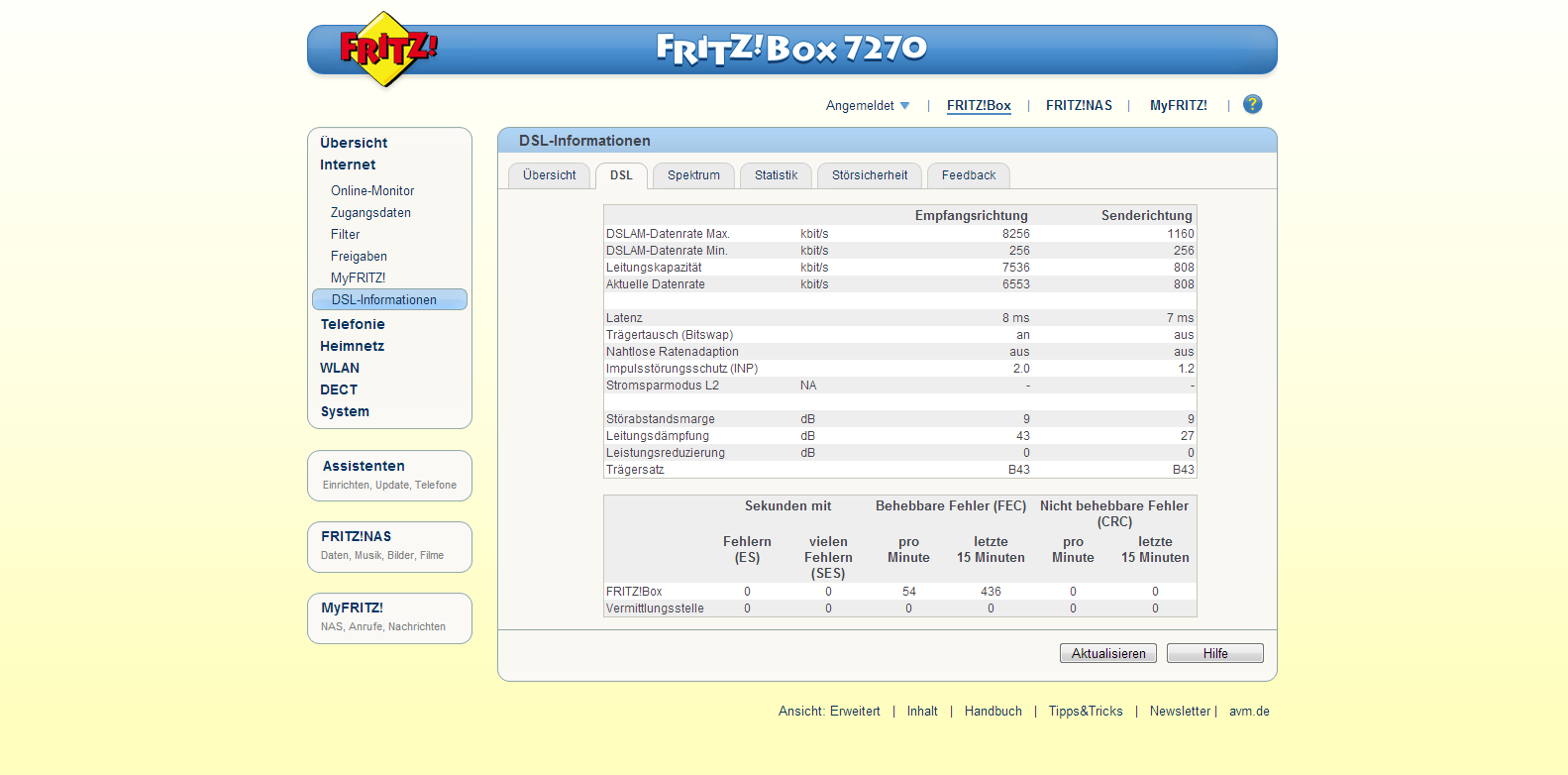
Task: Click the Vermittlungsstelle row label
Action: [655, 609]
